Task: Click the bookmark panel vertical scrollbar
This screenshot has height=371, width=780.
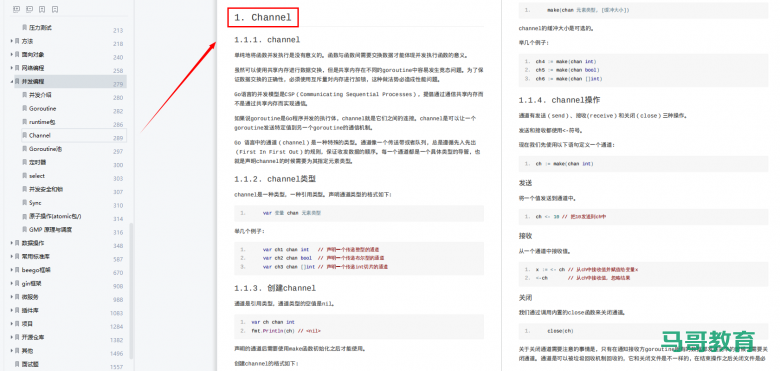Action: click(131, 291)
